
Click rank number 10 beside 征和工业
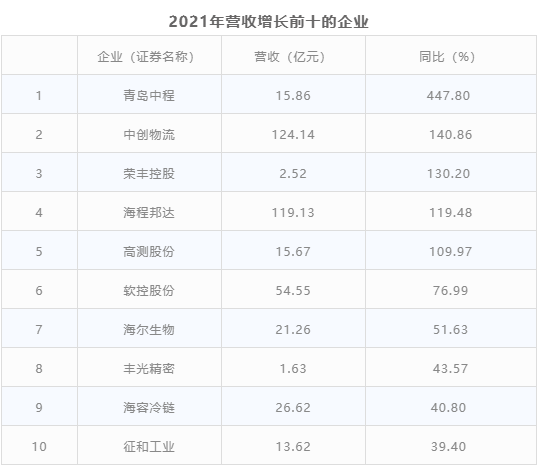[39, 447]
